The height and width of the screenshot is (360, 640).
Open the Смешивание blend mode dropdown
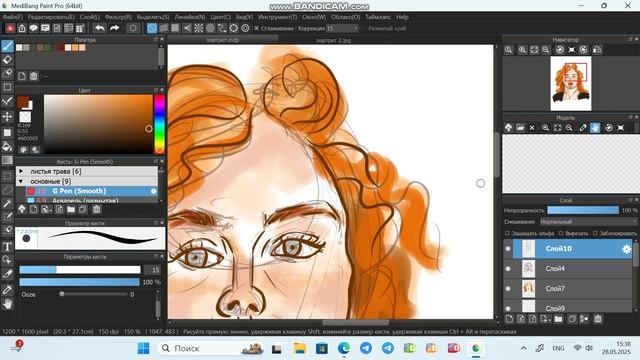tap(588, 222)
